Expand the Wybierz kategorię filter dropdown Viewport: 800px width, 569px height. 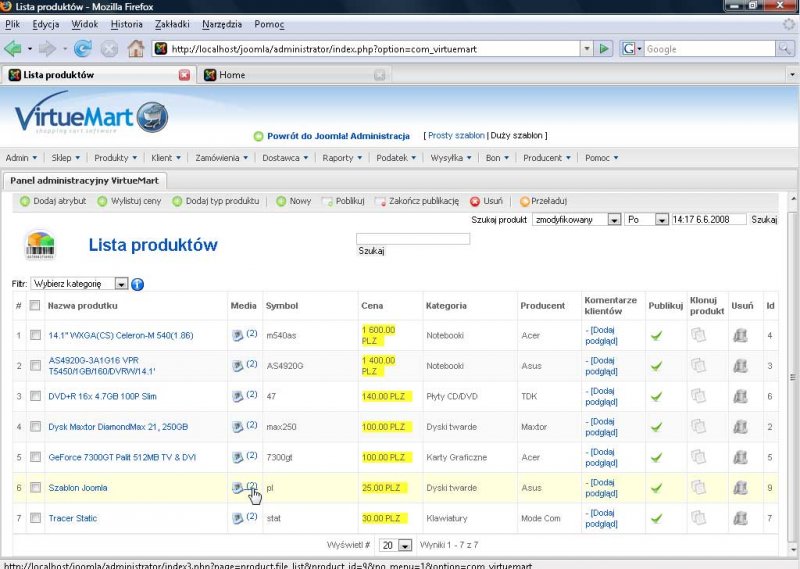121,284
